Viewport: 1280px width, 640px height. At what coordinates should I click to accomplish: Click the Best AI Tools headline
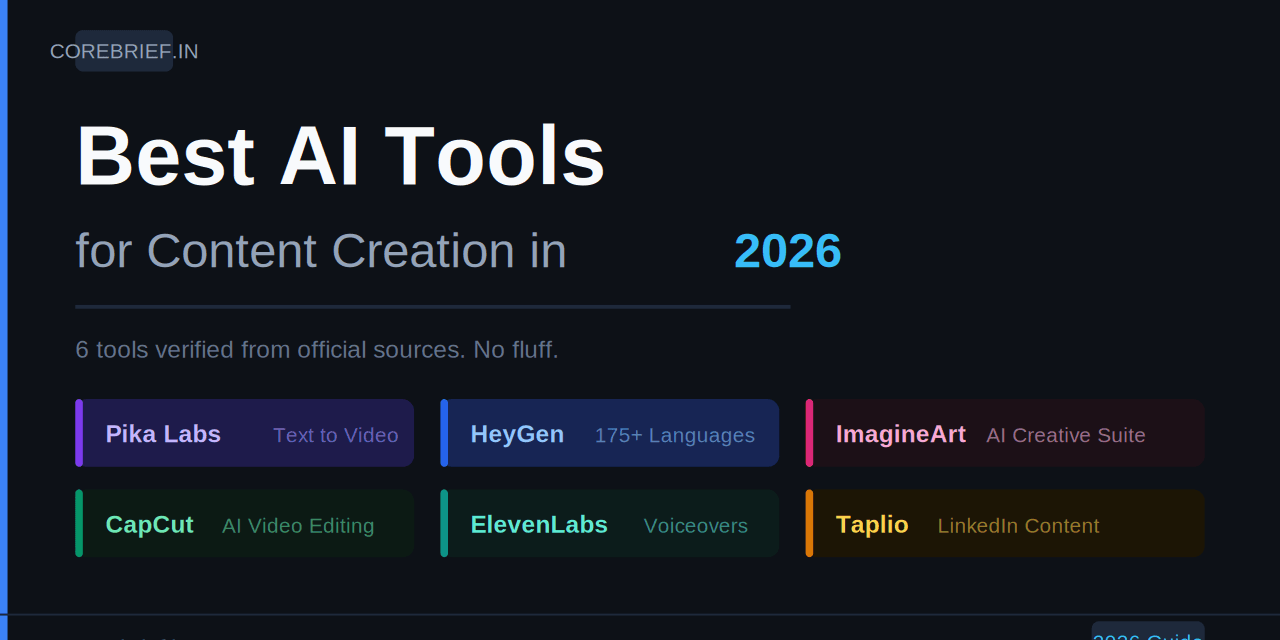coord(341,155)
